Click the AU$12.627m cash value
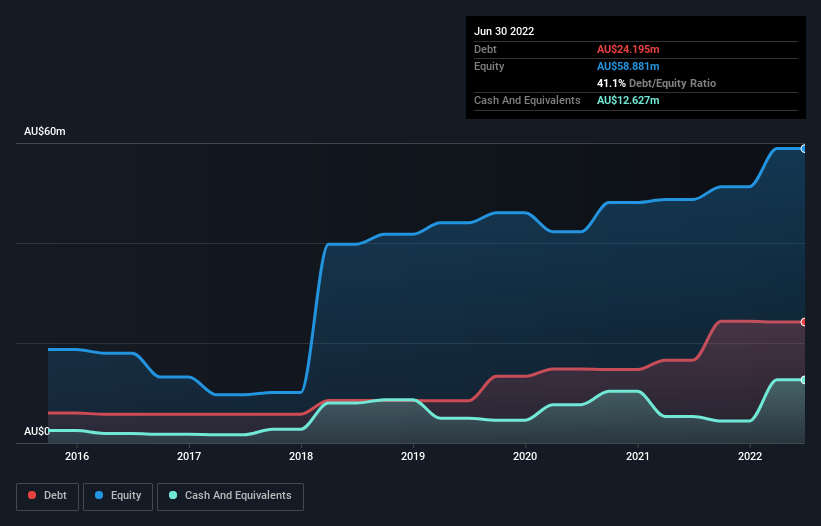The image size is (821, 526). [x=628, y=100]
